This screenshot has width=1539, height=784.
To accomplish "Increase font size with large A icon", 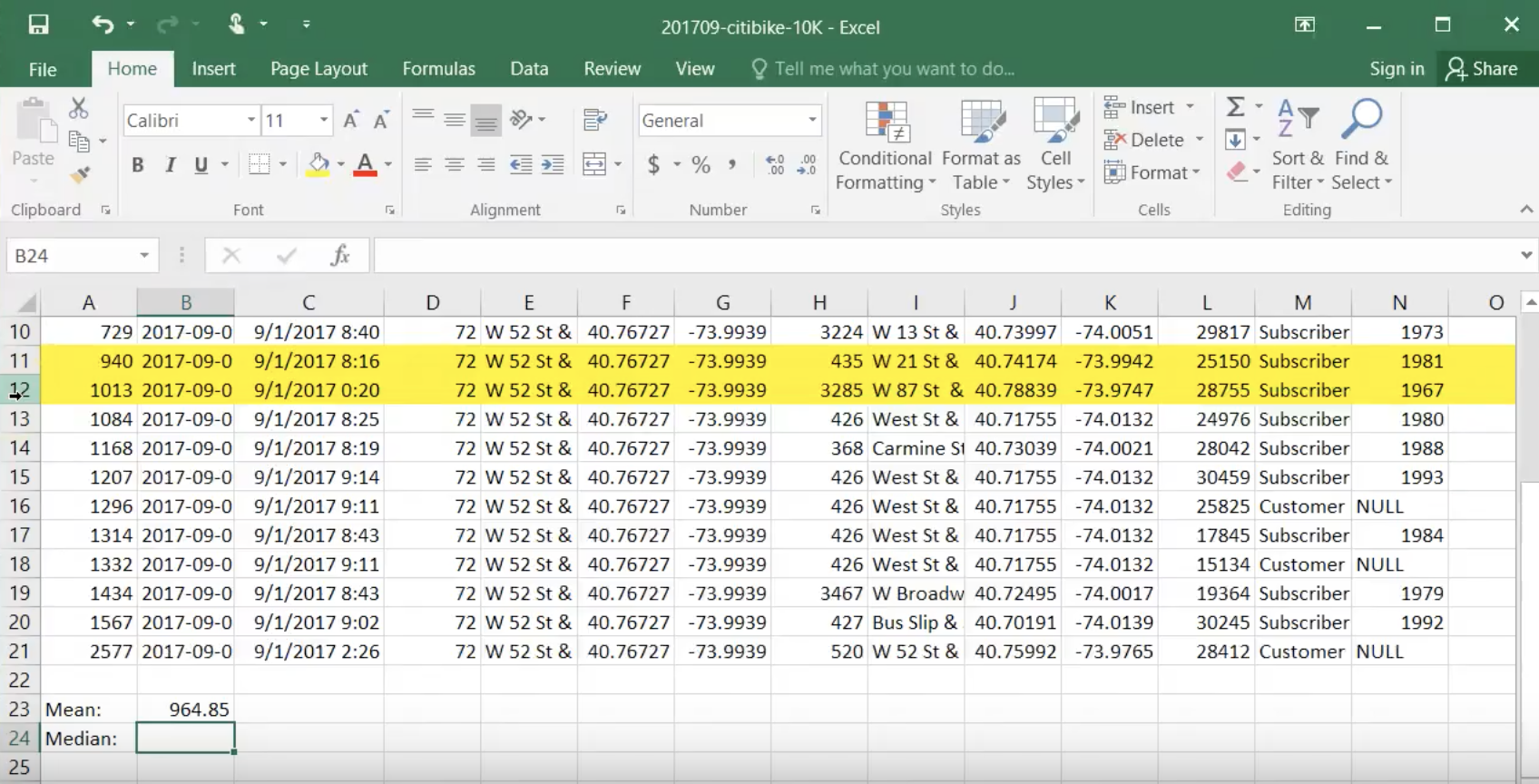I will (x=351, y=120).
